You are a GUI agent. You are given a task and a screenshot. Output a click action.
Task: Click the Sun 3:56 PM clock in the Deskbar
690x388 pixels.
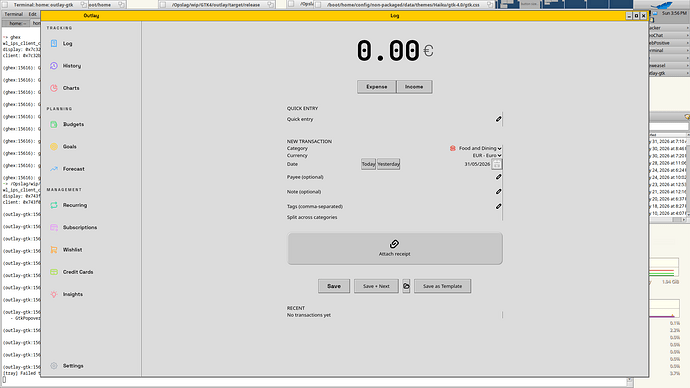(674, 13)
